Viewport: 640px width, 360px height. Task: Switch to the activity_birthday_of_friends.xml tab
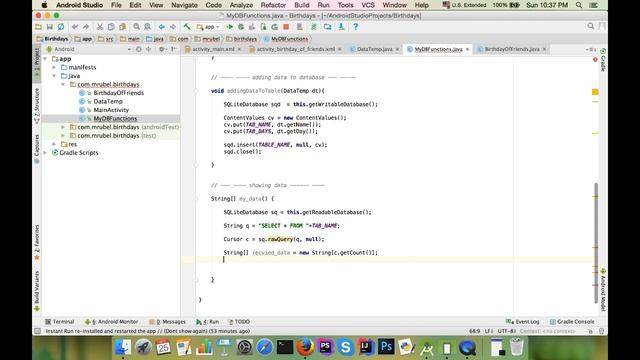point(296,49)
